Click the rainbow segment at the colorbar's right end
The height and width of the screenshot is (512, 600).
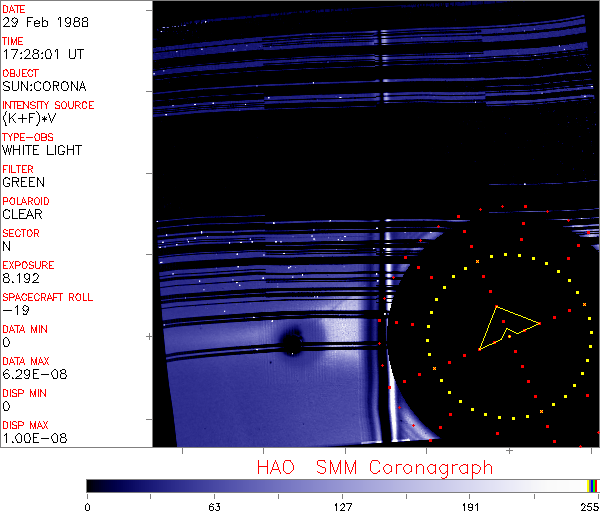(x=593, y=485)
